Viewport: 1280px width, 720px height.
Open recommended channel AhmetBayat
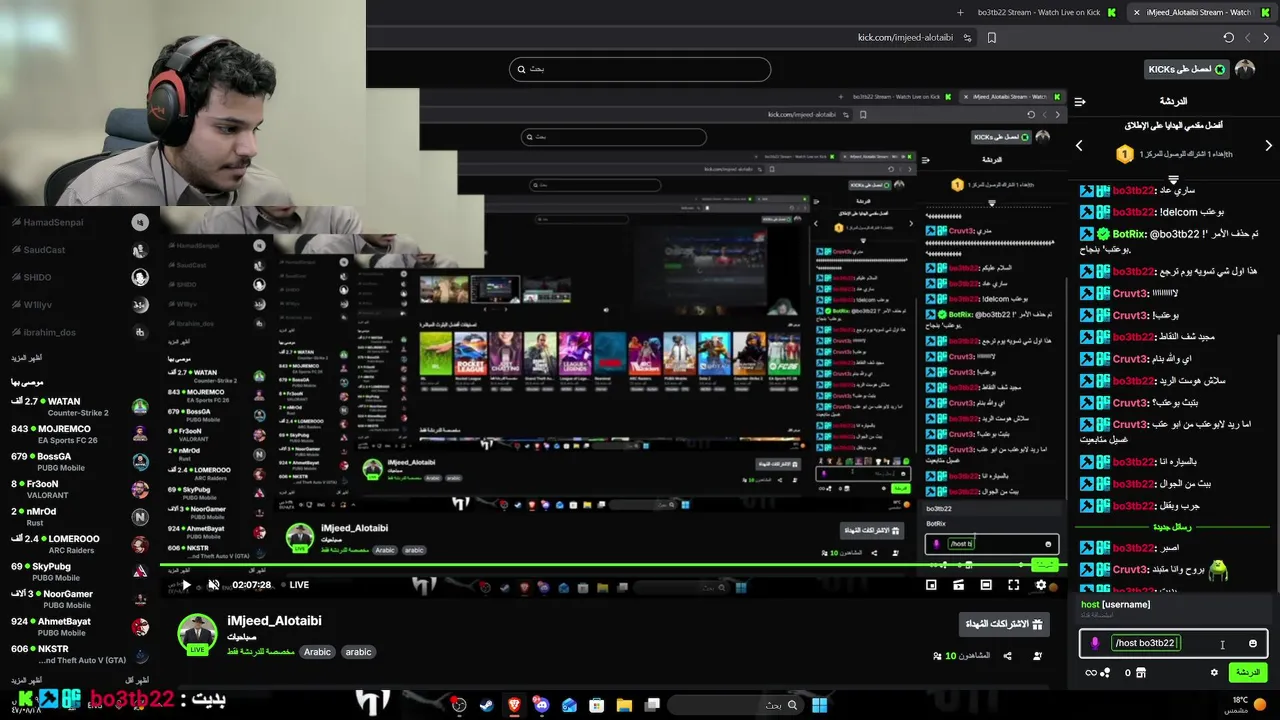pos(80,627)
